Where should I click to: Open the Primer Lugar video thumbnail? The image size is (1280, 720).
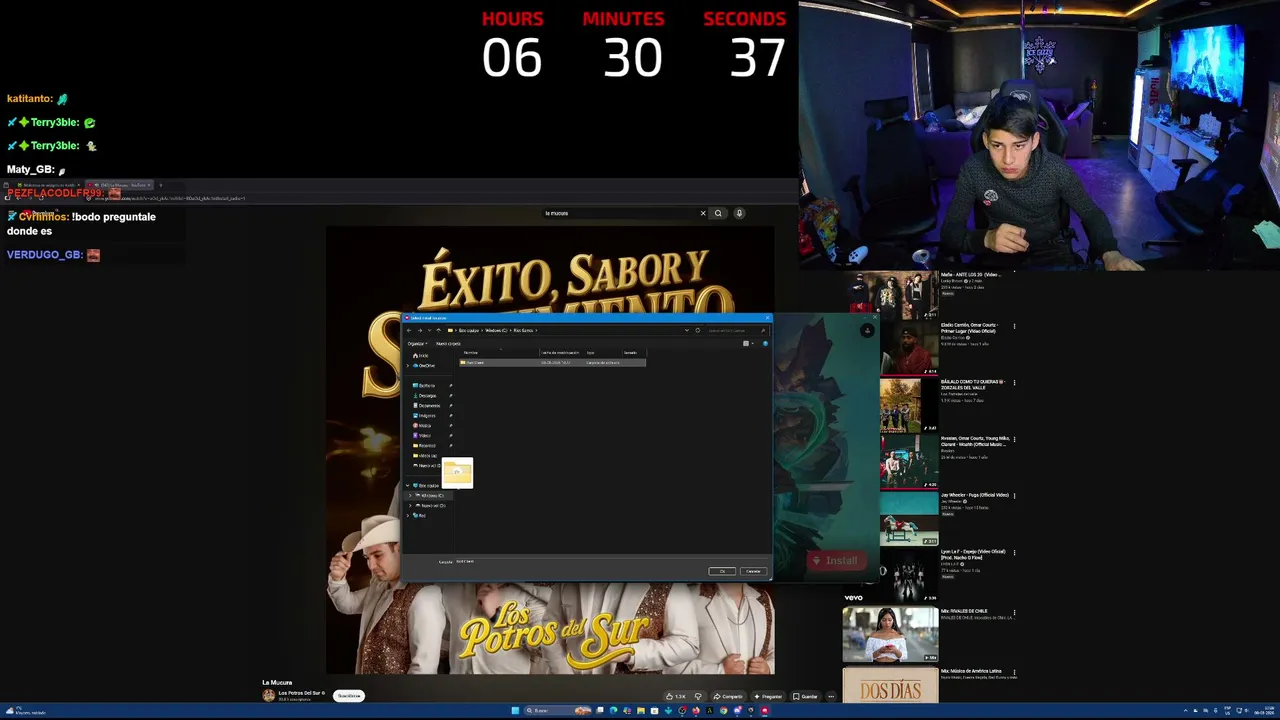click(909, 350)
